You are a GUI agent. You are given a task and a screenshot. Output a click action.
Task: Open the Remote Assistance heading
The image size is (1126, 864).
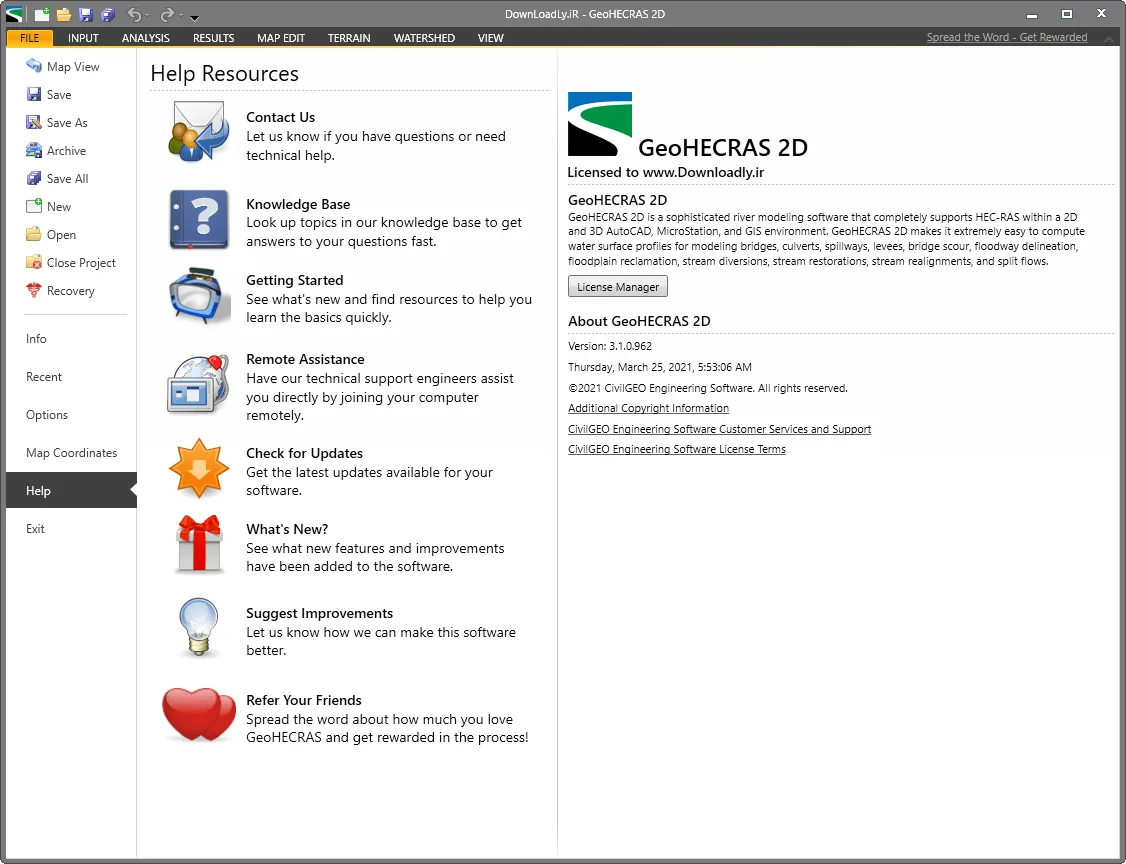pyautogui.click(x=305, y=359)
